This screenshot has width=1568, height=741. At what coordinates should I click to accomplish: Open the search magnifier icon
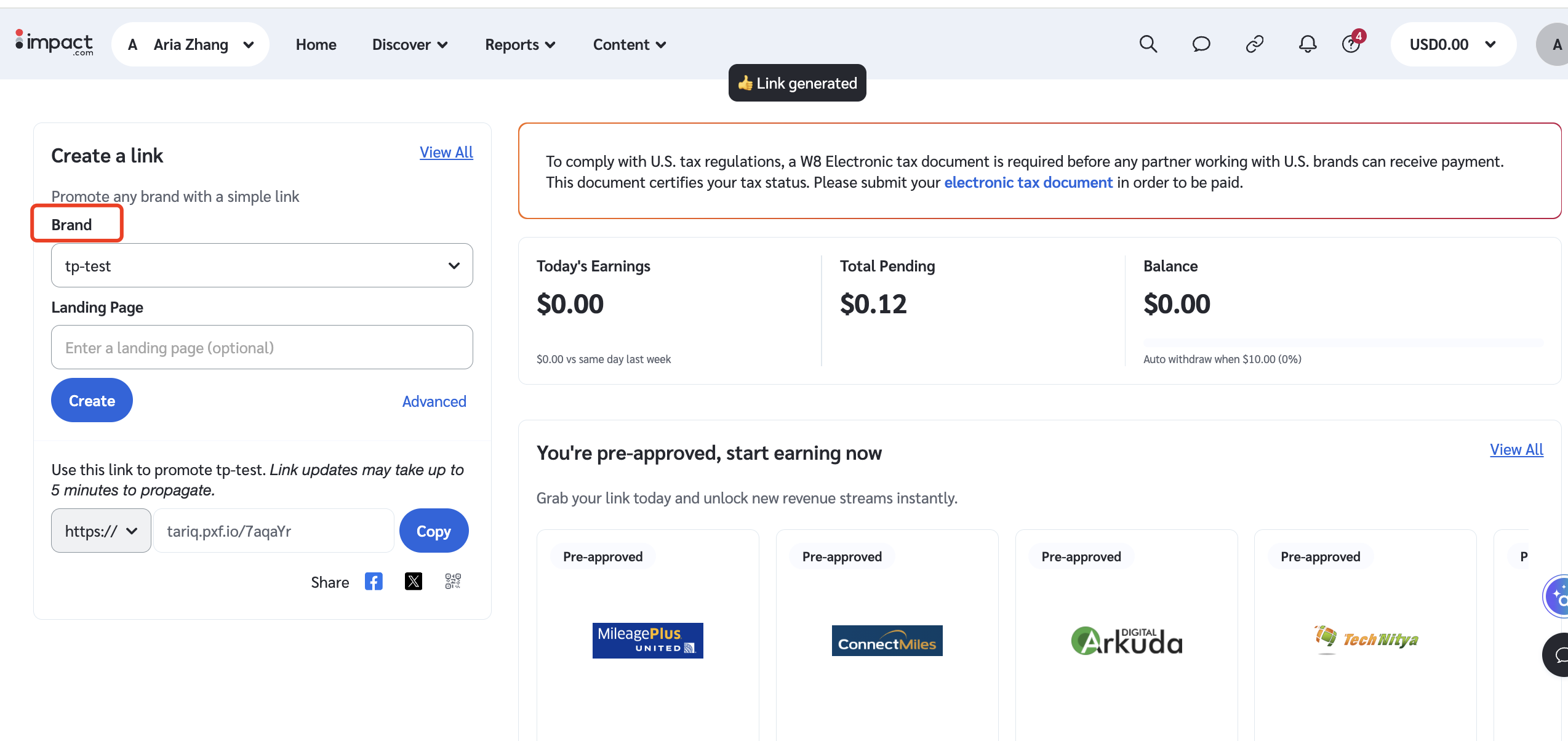[1148, 44]
